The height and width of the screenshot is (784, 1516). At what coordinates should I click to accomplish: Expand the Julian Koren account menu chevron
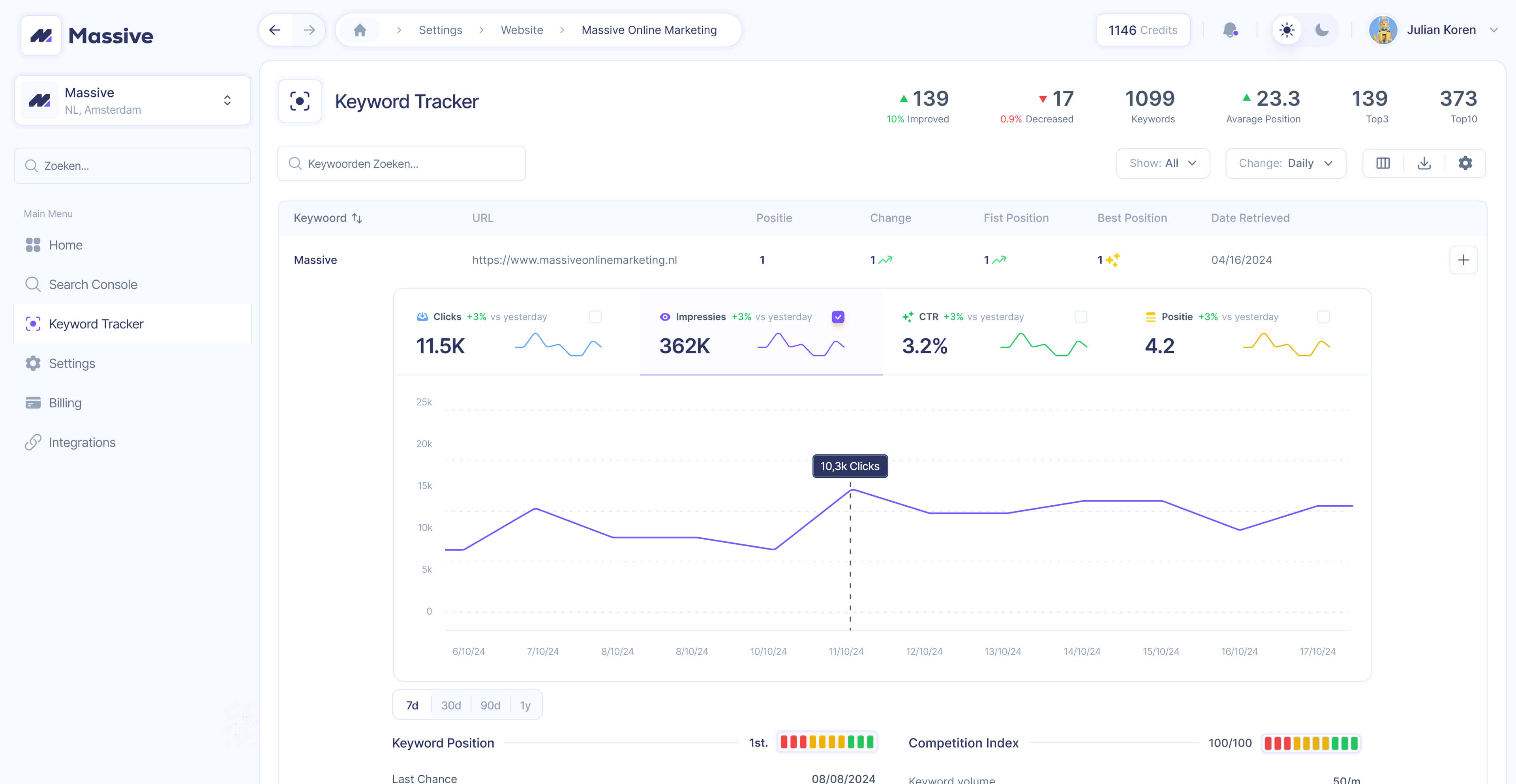pos(1493,30)
